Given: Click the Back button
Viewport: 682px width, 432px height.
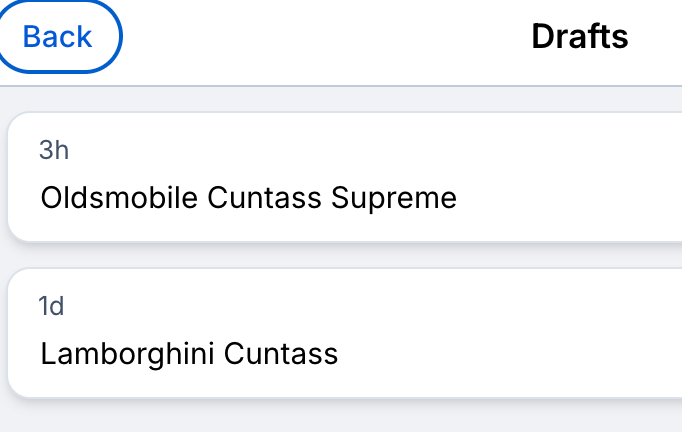Looking at the screenshot, I should [x=57, y=37].
